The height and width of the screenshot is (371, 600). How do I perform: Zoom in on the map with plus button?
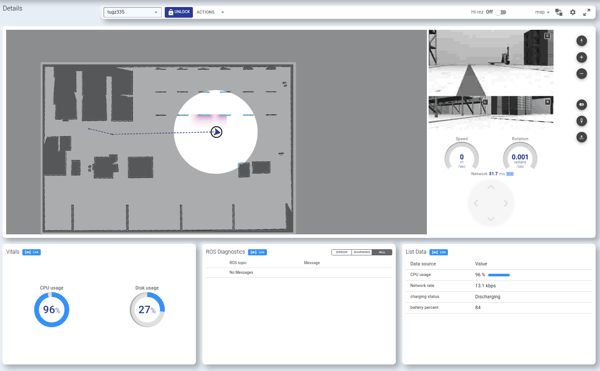(x=581, y=57)
